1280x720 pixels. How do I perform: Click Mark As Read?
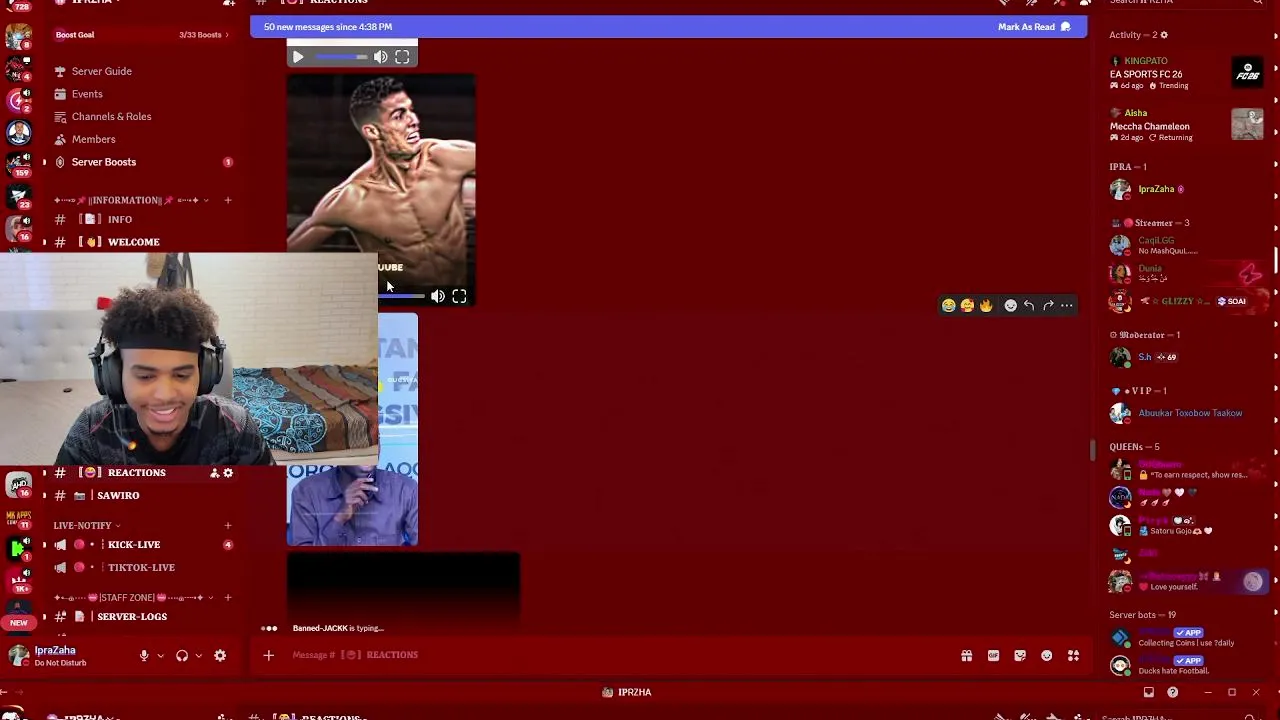pyautogui.click(x=1034, y=27)
